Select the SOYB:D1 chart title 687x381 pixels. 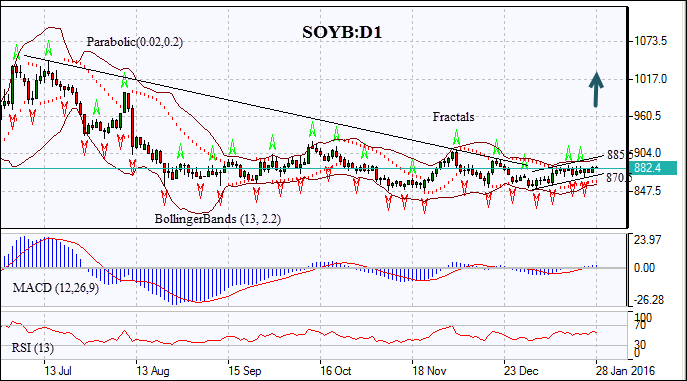click(342, 32)
